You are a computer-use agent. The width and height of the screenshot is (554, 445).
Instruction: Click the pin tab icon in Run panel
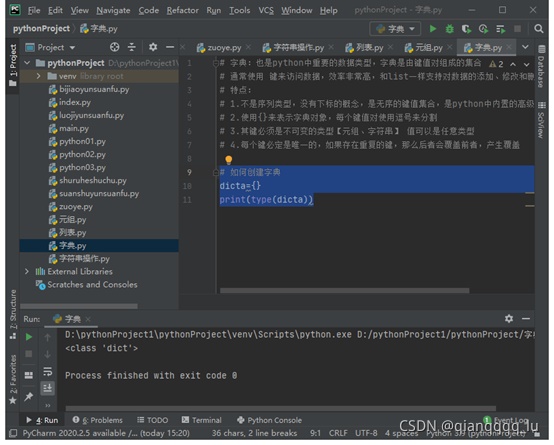tap(29, 396)
